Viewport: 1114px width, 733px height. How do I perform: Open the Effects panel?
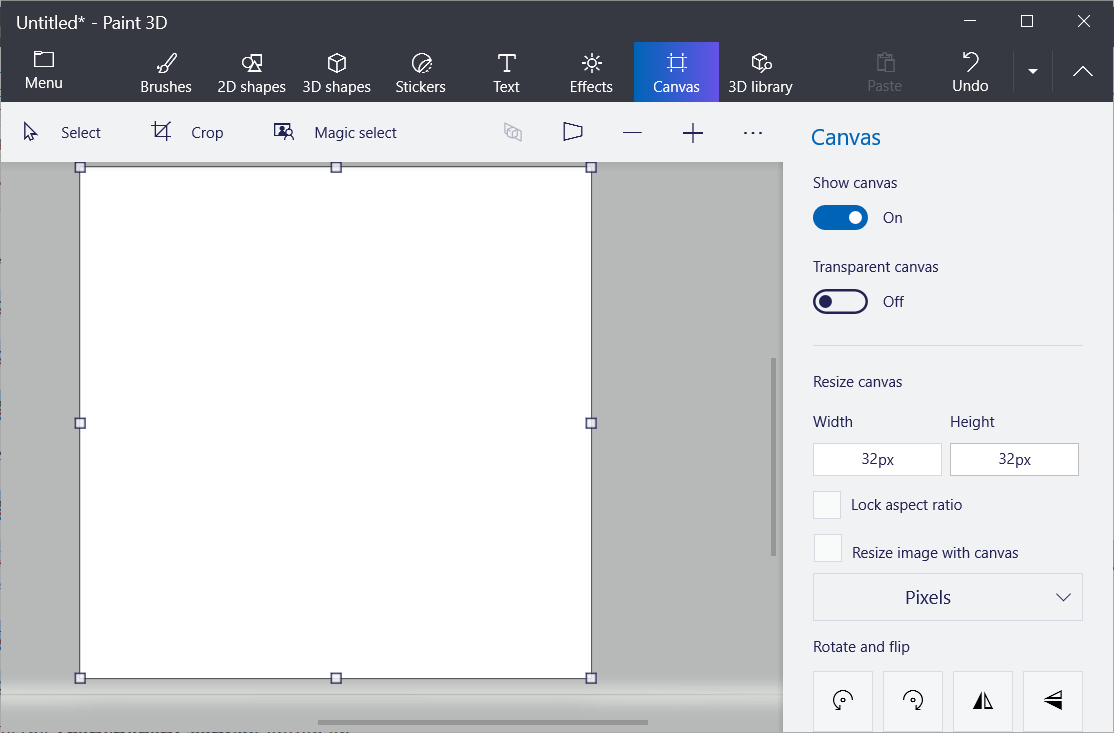[590, 71]
